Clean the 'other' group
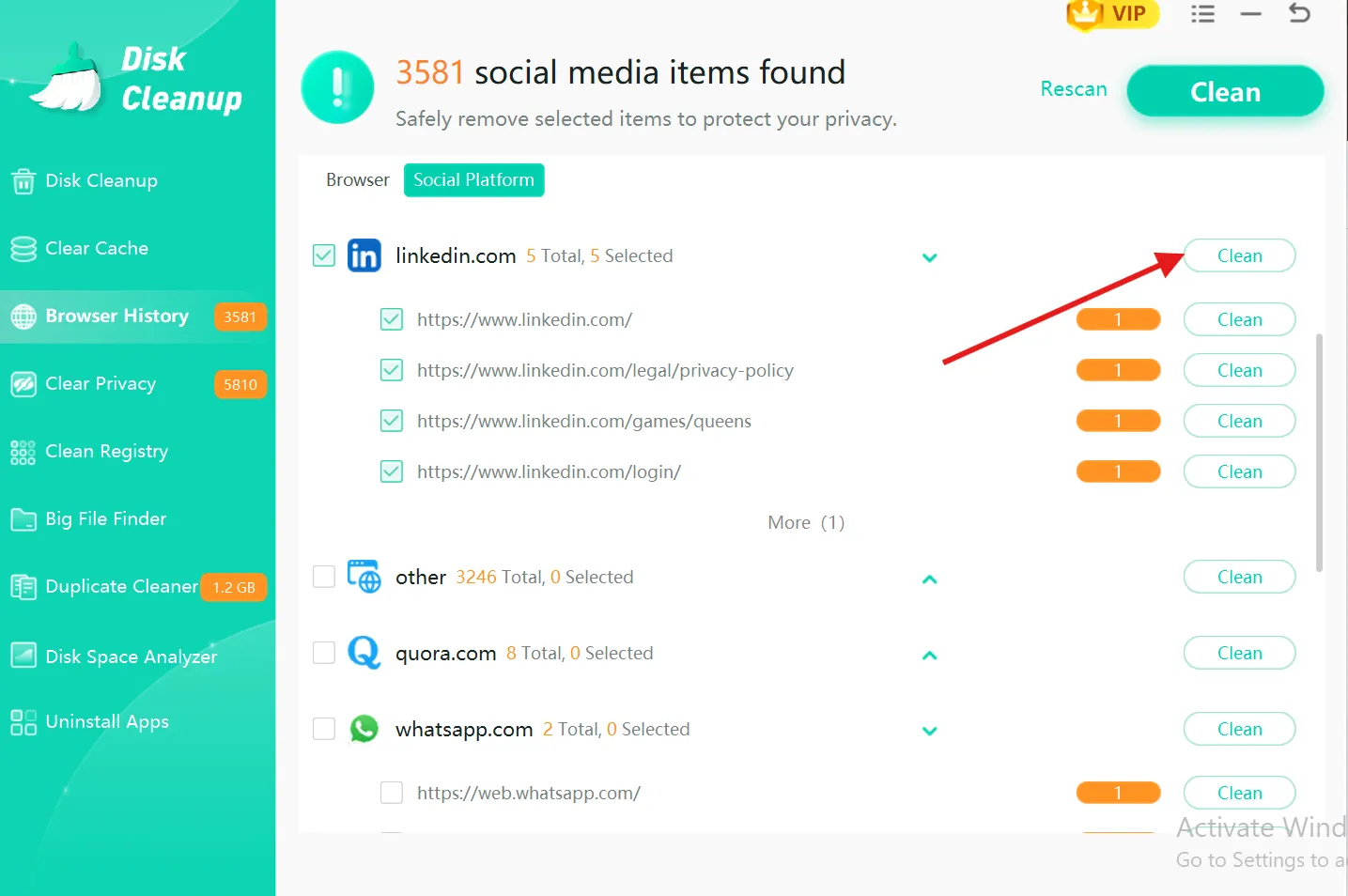Screen dimensions: 1348x896 tap(1239, 577)
